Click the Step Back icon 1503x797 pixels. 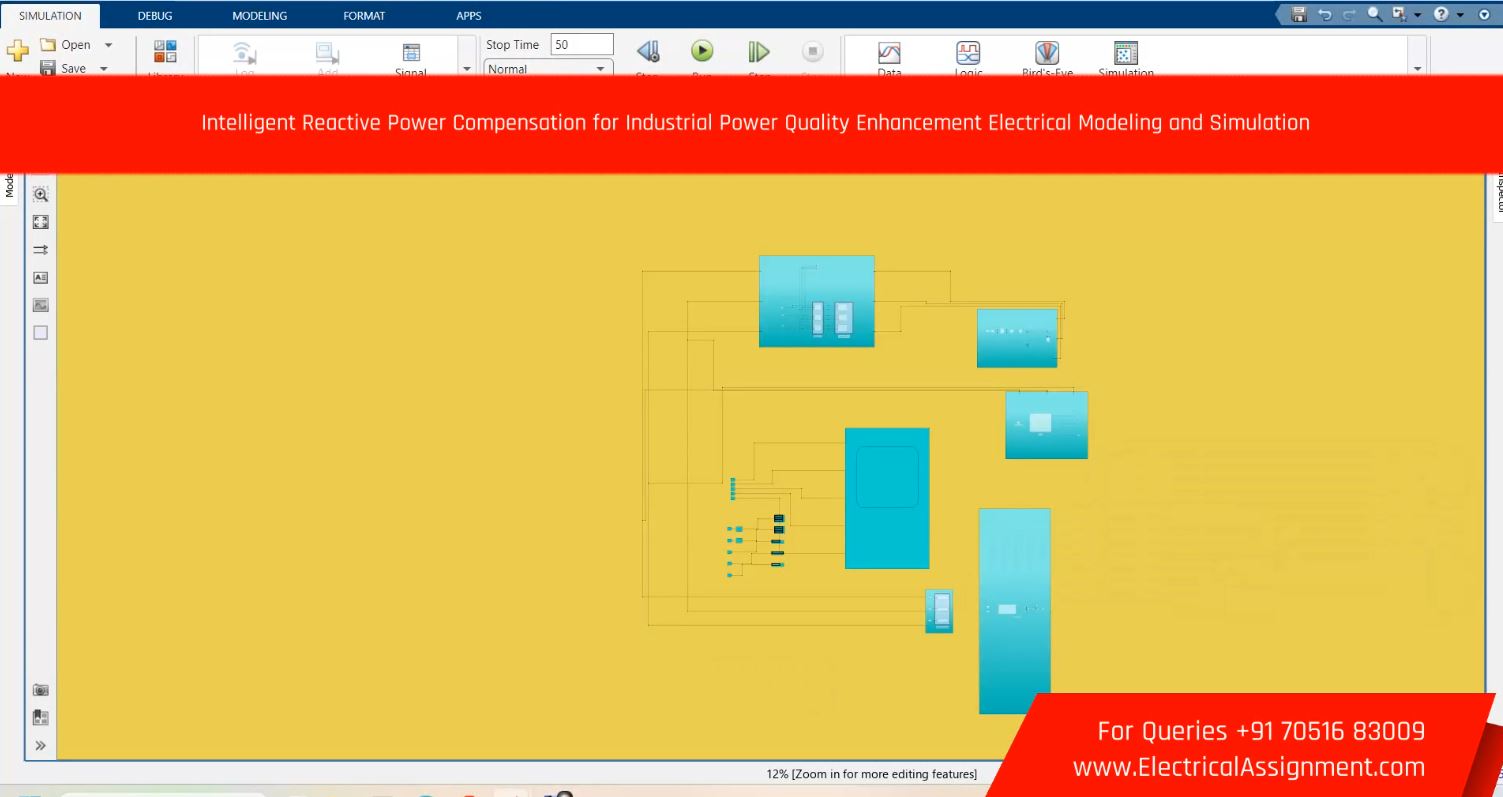tap(647, 52)
